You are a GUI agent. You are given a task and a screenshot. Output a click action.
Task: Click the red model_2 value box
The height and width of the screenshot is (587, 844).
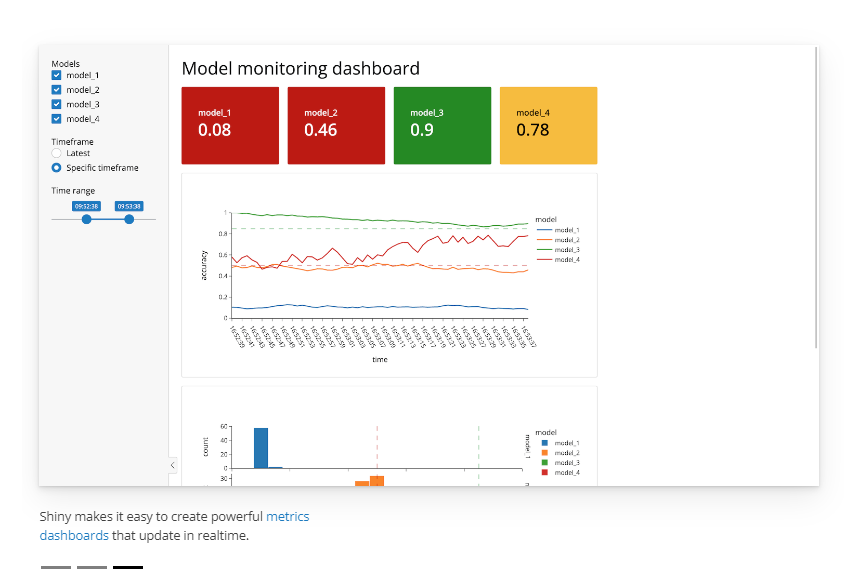336,125
